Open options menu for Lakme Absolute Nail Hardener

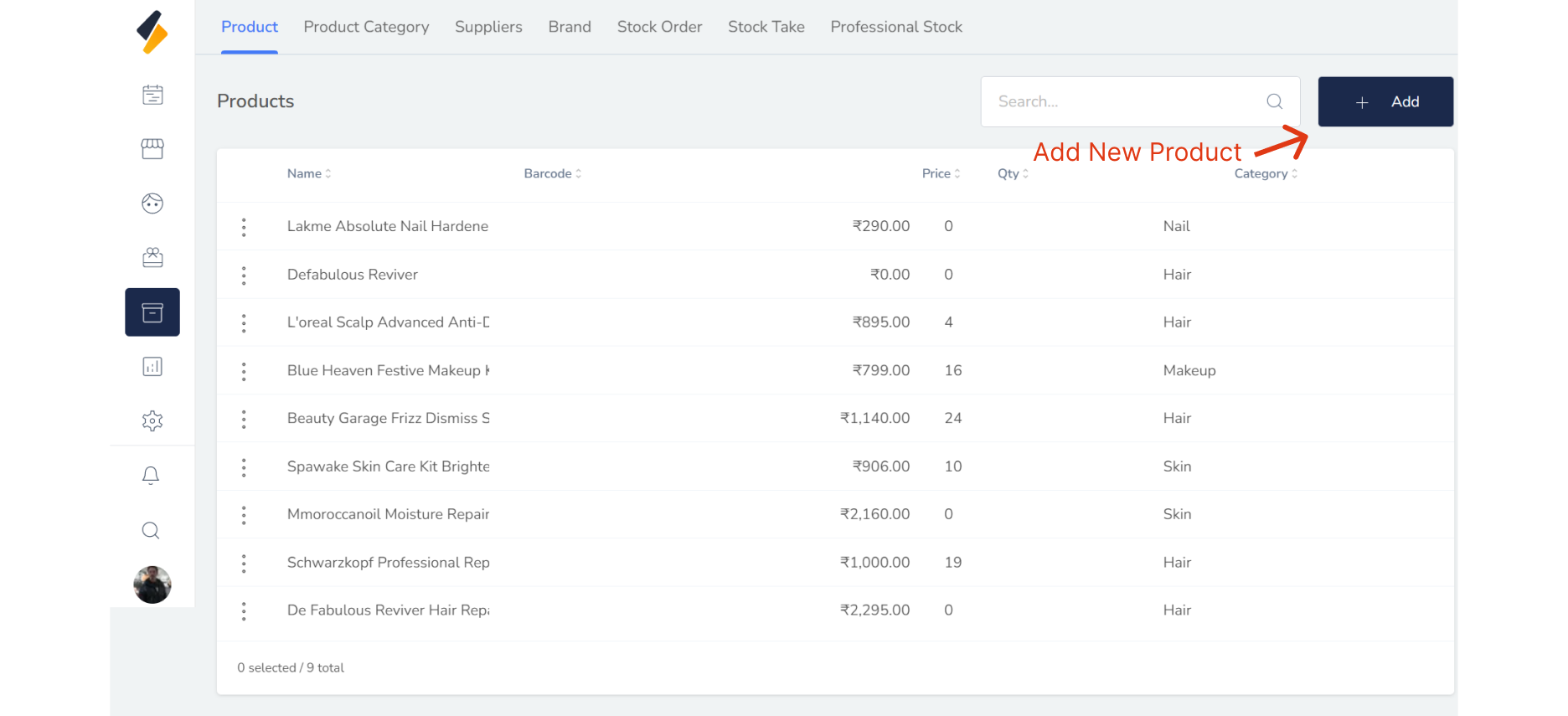(244, 227)
